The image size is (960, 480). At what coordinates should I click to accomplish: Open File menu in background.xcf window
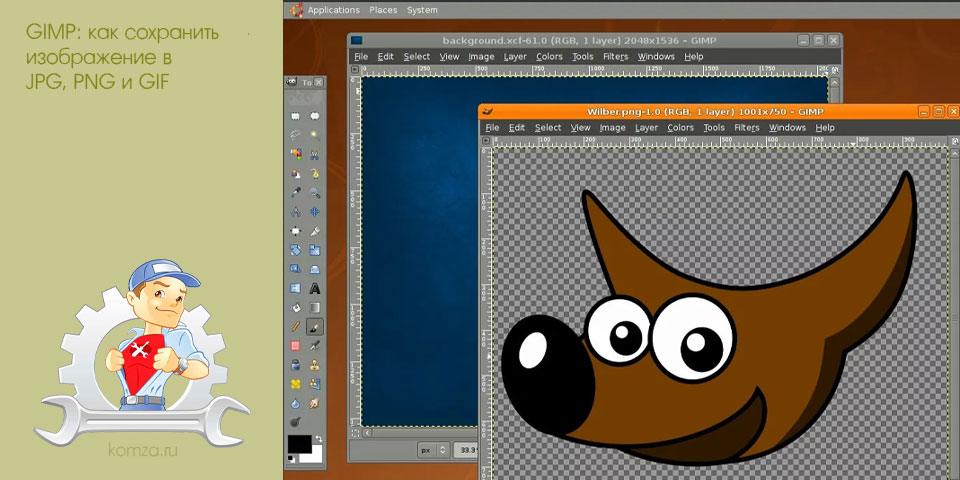click(361, 56)
